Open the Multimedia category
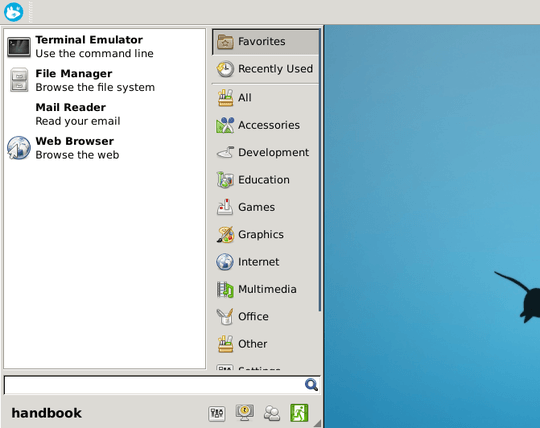This screenshot has width=540, height=428. tap(266, 289)
